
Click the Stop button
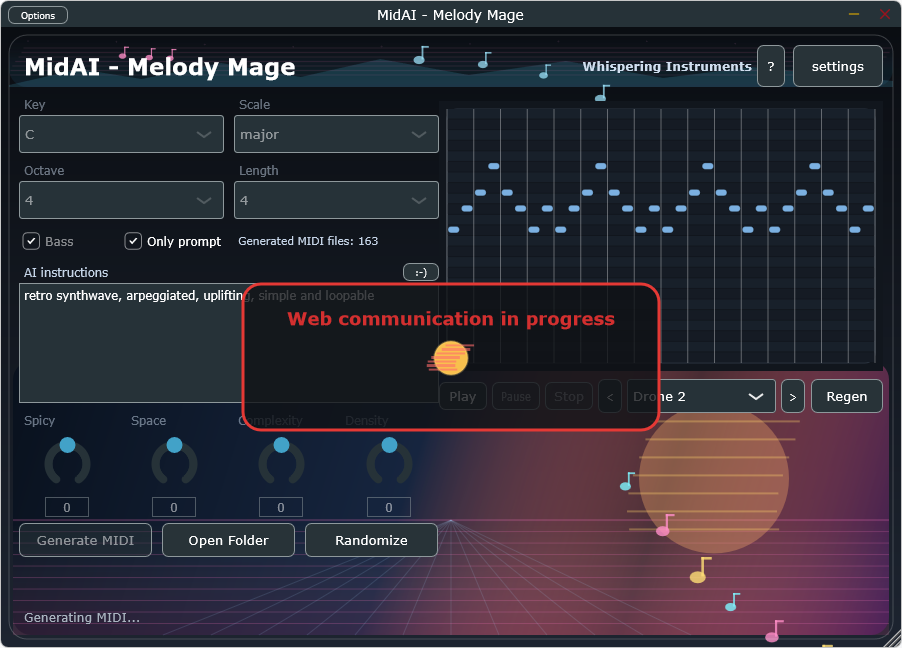(569, 397)
